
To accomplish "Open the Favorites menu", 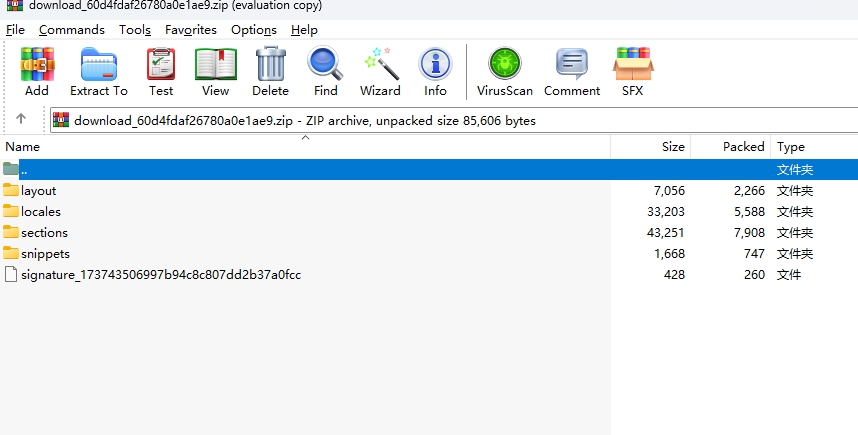I will [x=190, y=30].
